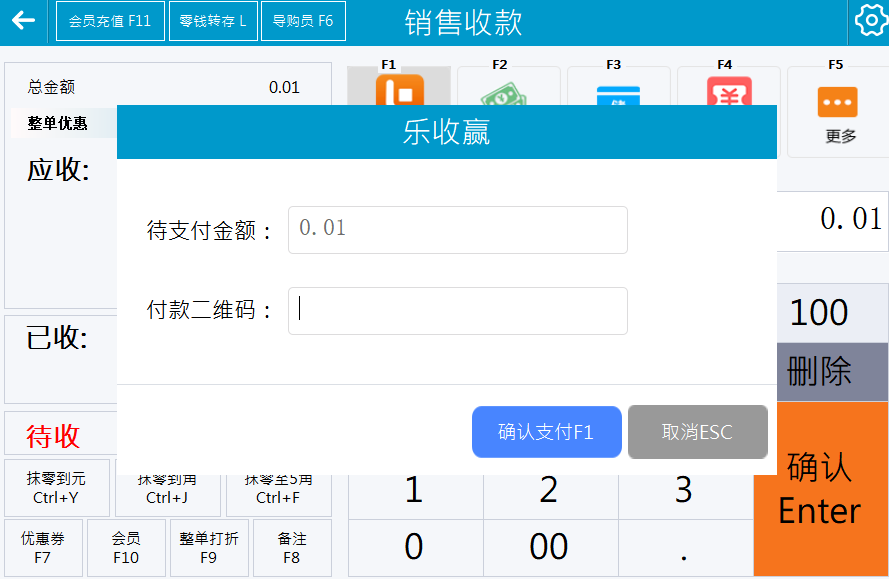Image resolution: width=889 pixels, height=579 pixels.
Task: Open 会员充值 F11
Action: (110, 21)
